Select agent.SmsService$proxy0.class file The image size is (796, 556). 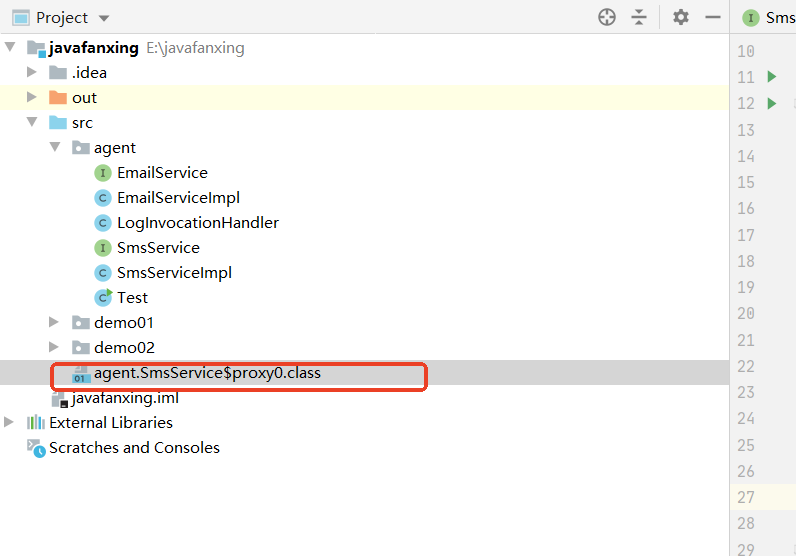click(207, 373)
